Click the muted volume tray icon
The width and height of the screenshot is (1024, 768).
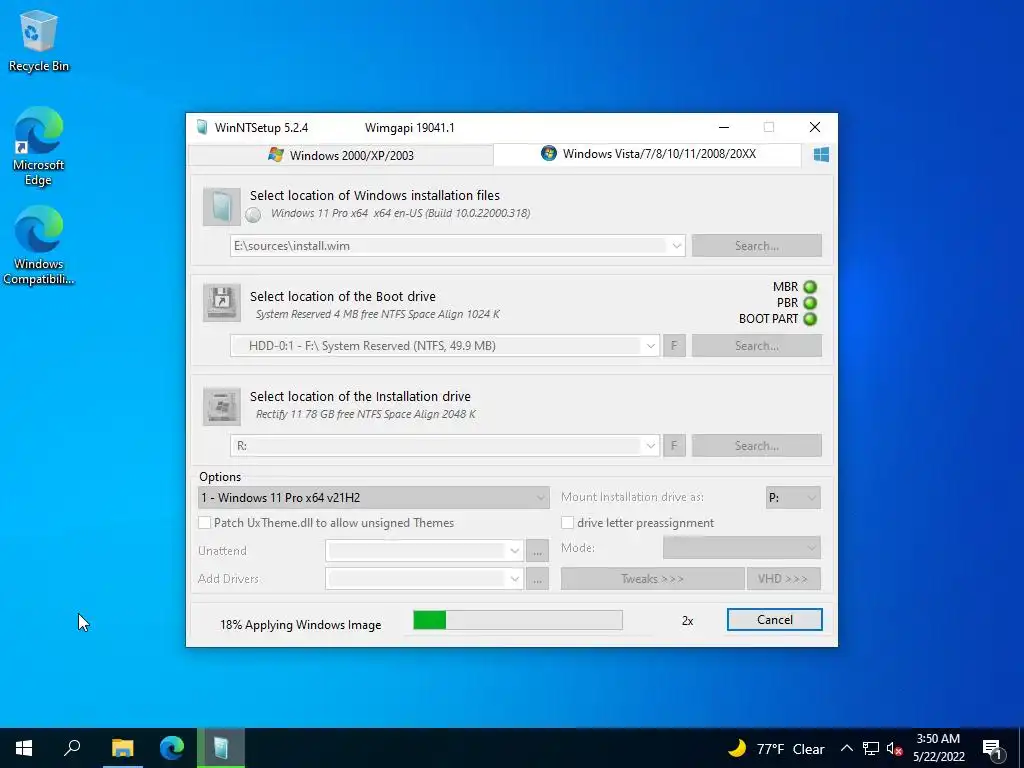click(x=894, y=748)
